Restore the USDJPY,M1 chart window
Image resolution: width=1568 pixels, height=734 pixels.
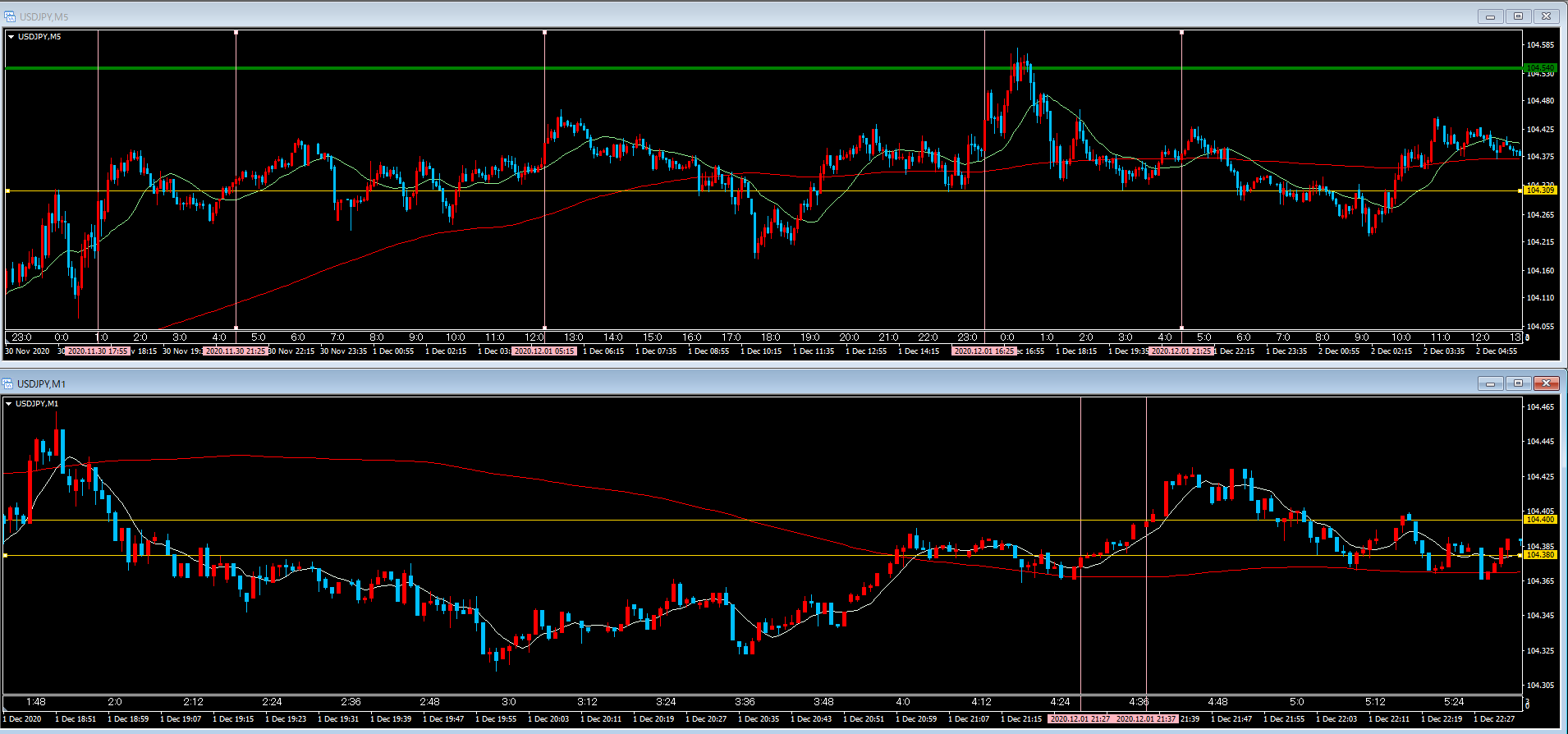pos(1518,383)
